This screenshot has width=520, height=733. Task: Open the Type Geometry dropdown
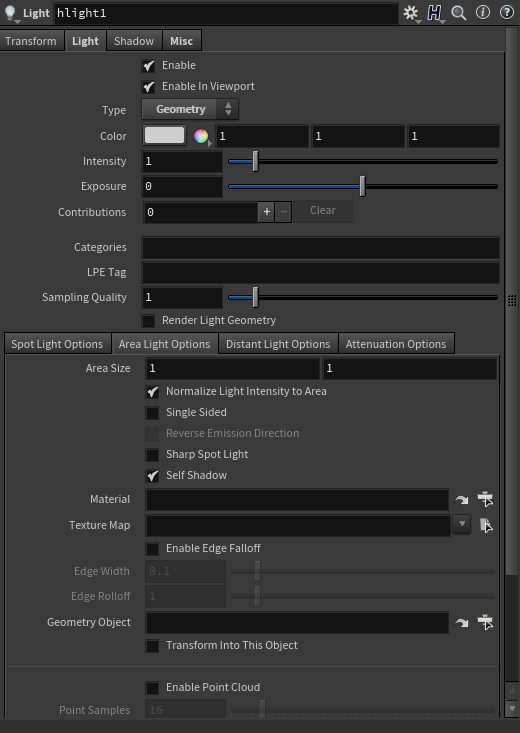pyautogui.click(x=190, y=109)
